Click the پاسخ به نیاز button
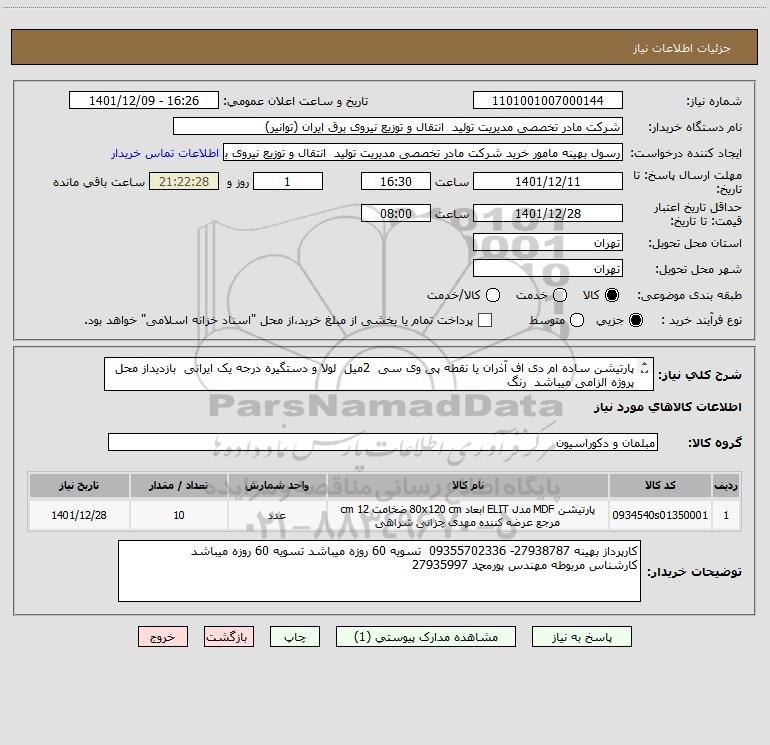 tap(581, 636)
